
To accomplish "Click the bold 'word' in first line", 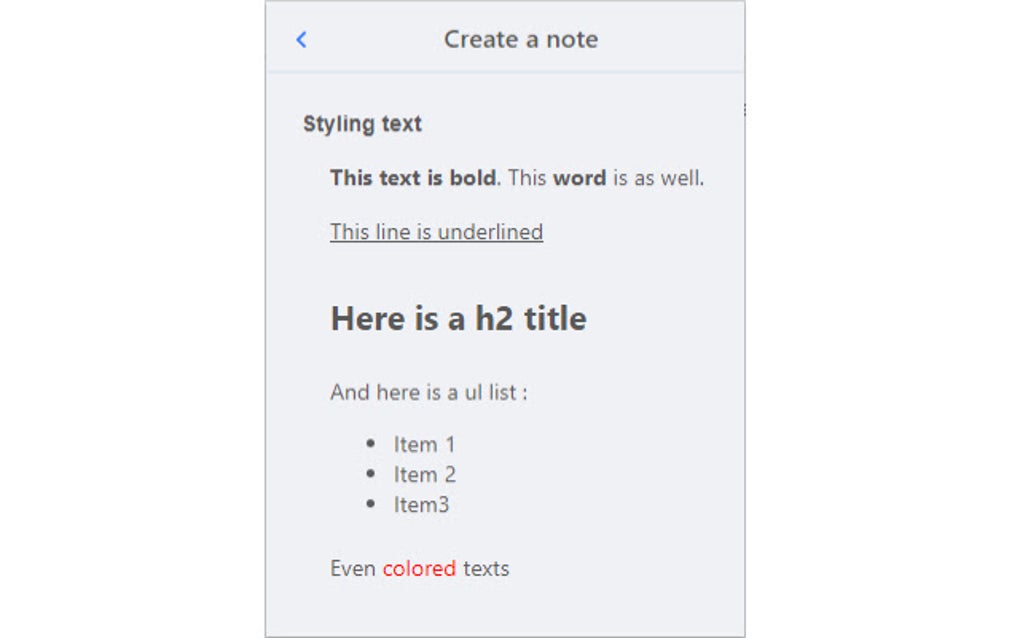I will (579, 178).
